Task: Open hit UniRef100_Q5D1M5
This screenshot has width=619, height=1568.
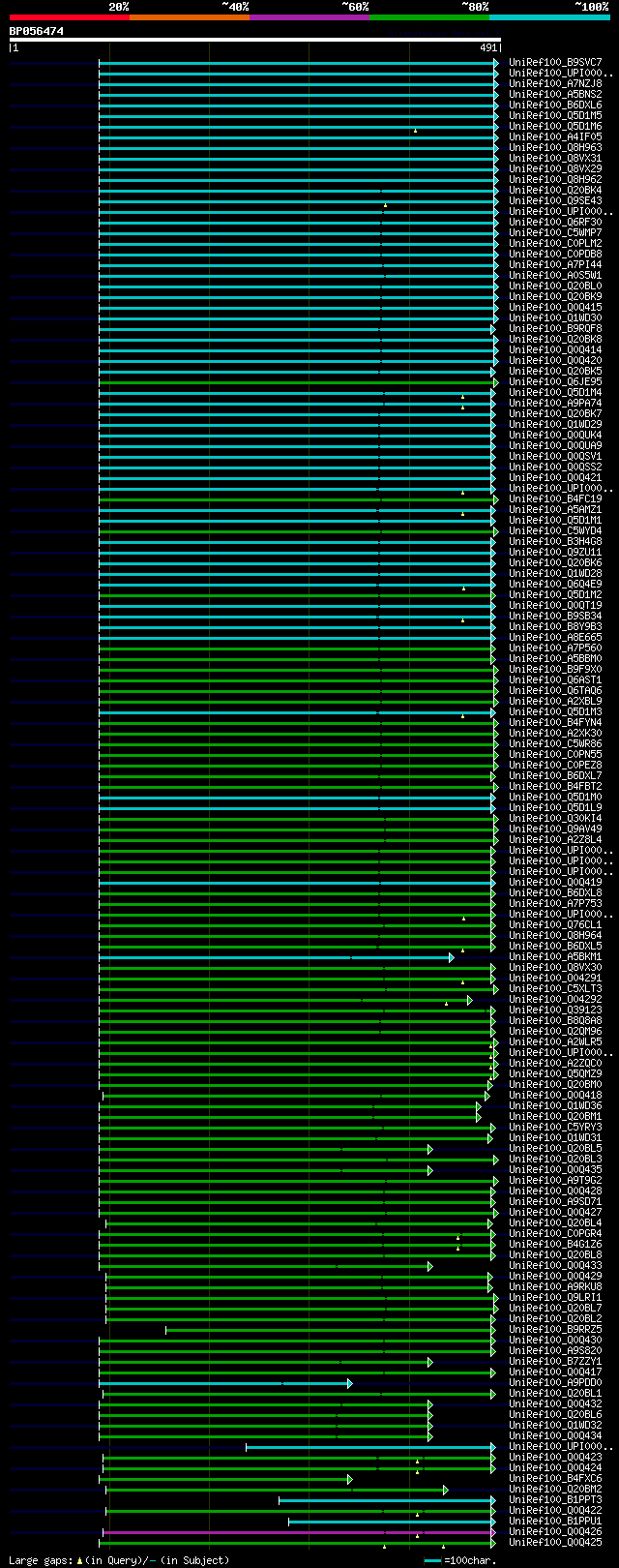Action: pos(555,116)
